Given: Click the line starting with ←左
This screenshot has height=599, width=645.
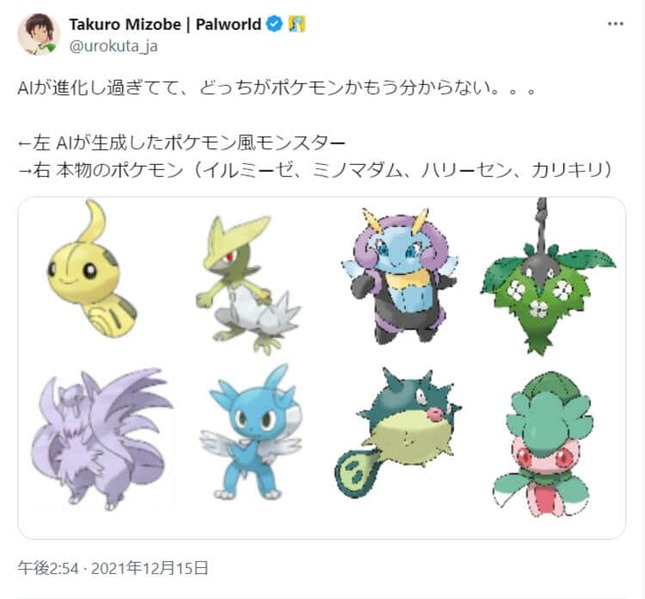Looking at the screenshot, I should coord(181,143).
